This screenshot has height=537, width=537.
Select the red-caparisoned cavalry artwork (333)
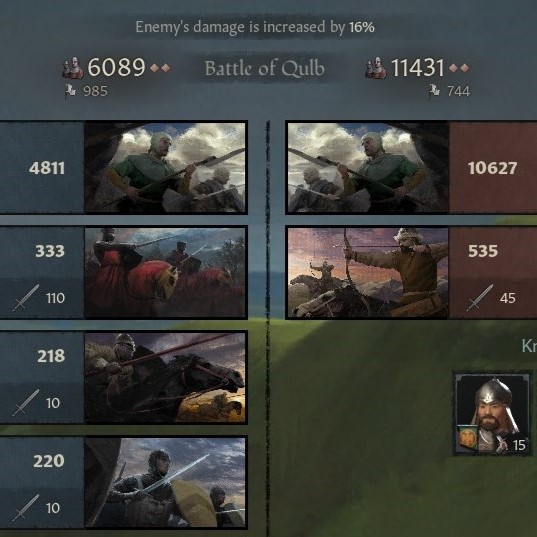[x=165, y=273]
